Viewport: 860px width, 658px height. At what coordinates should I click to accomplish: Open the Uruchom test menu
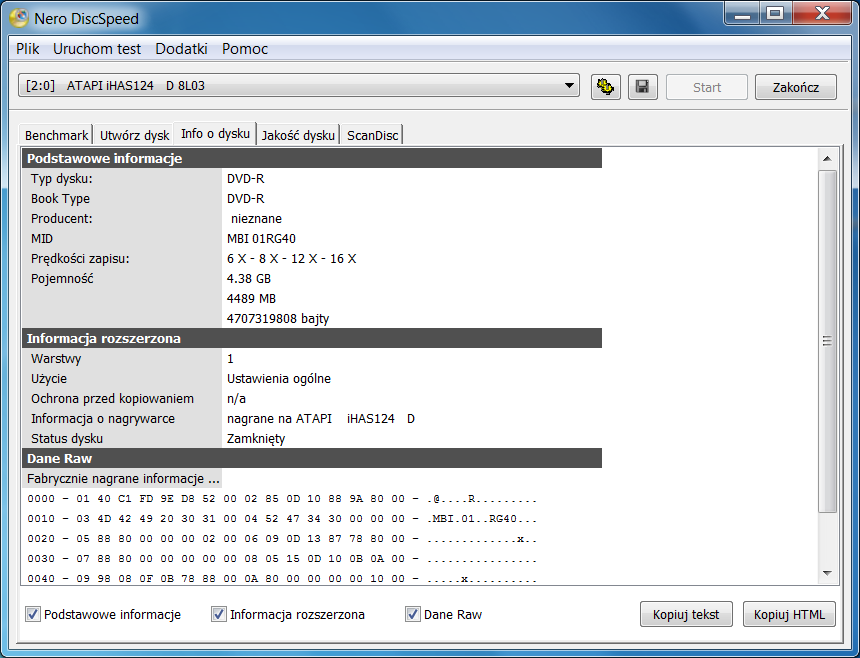(97, 49)
